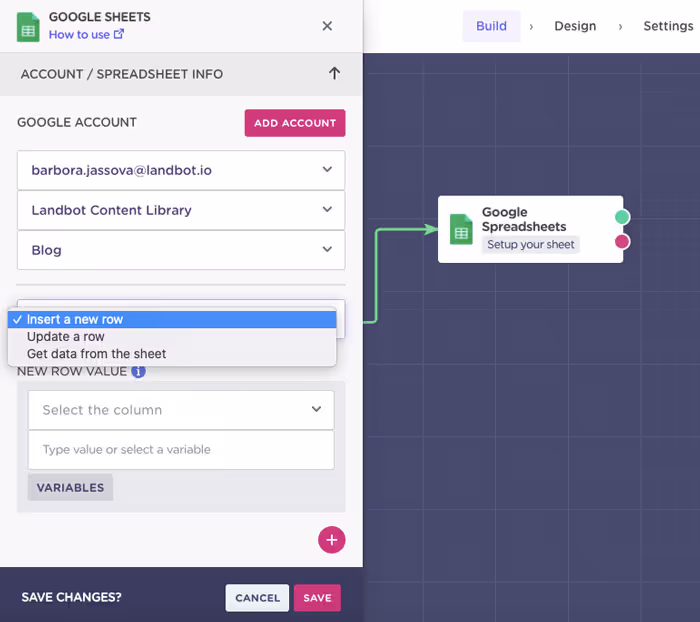Click the Google Sheets logo icon in panel header
This screenshot has width=700, height=622.
click(x=28, y=27)
